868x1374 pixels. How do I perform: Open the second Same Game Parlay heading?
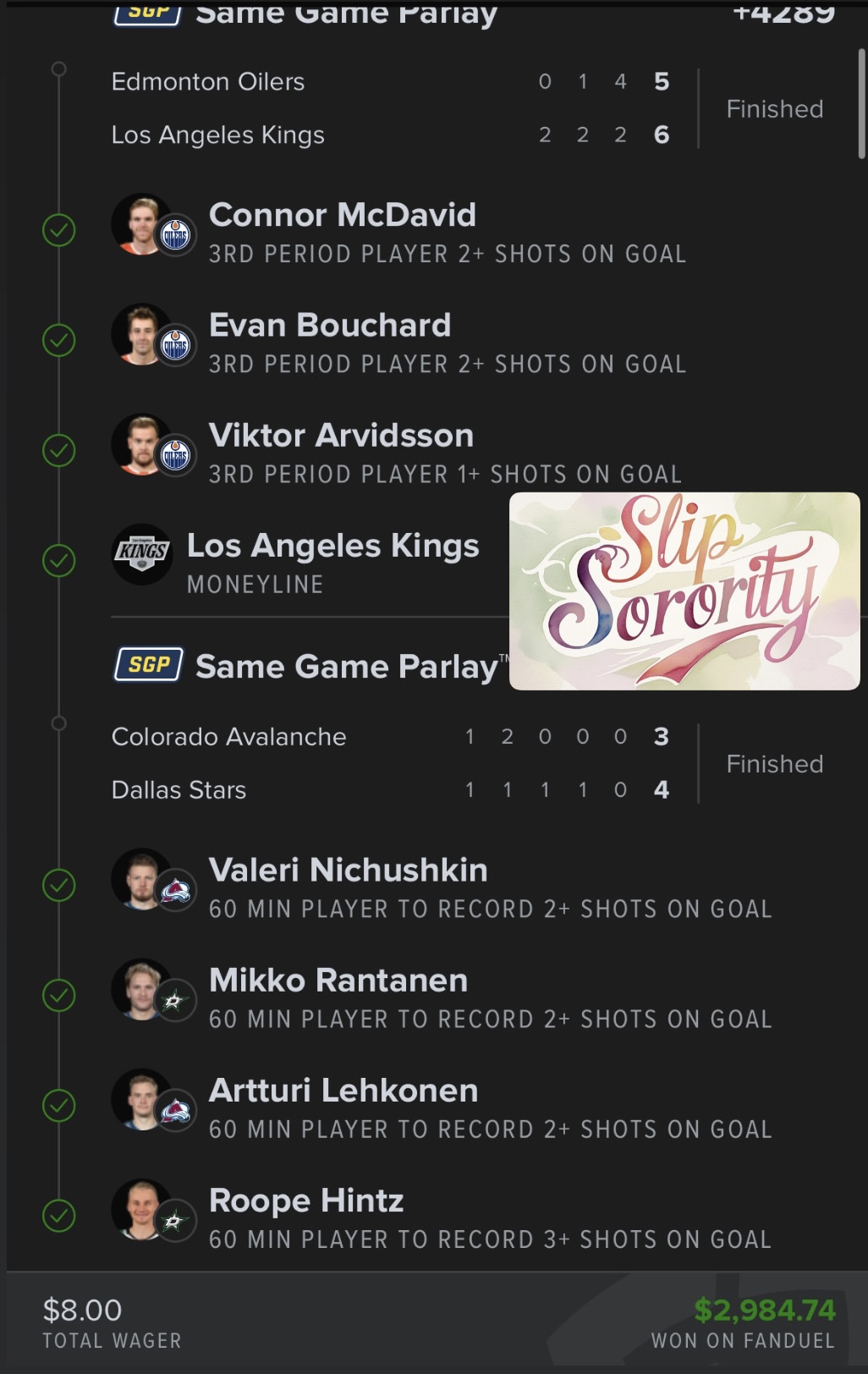tap(347, 667)
